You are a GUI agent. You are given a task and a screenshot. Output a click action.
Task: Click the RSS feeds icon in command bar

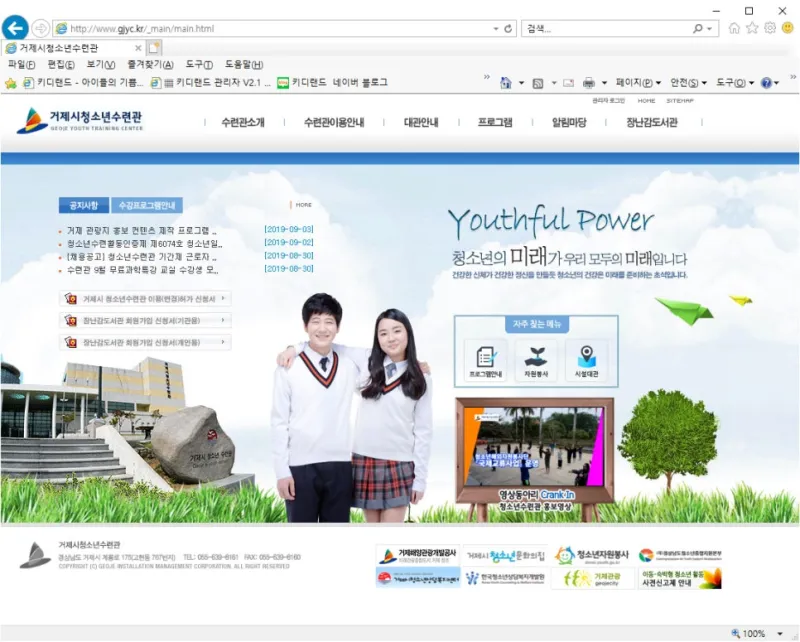[x=538, y=83]
